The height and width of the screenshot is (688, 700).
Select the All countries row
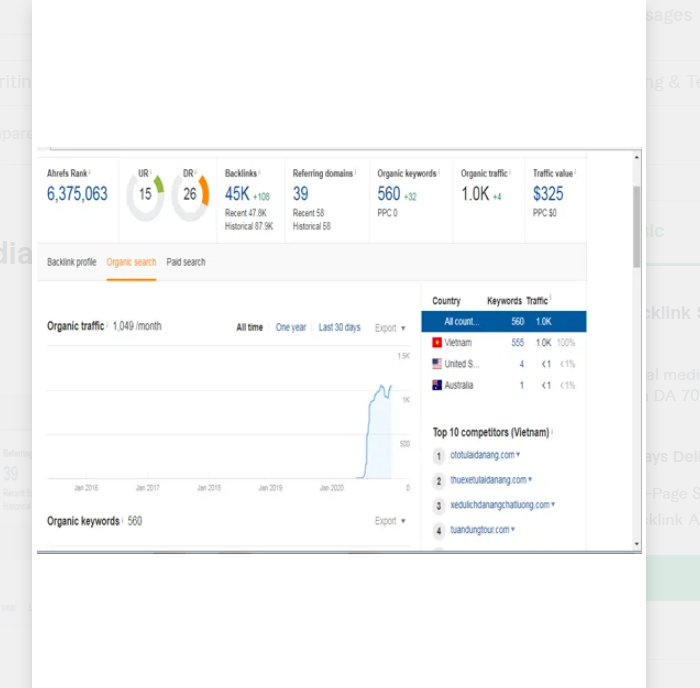point(504,321)
